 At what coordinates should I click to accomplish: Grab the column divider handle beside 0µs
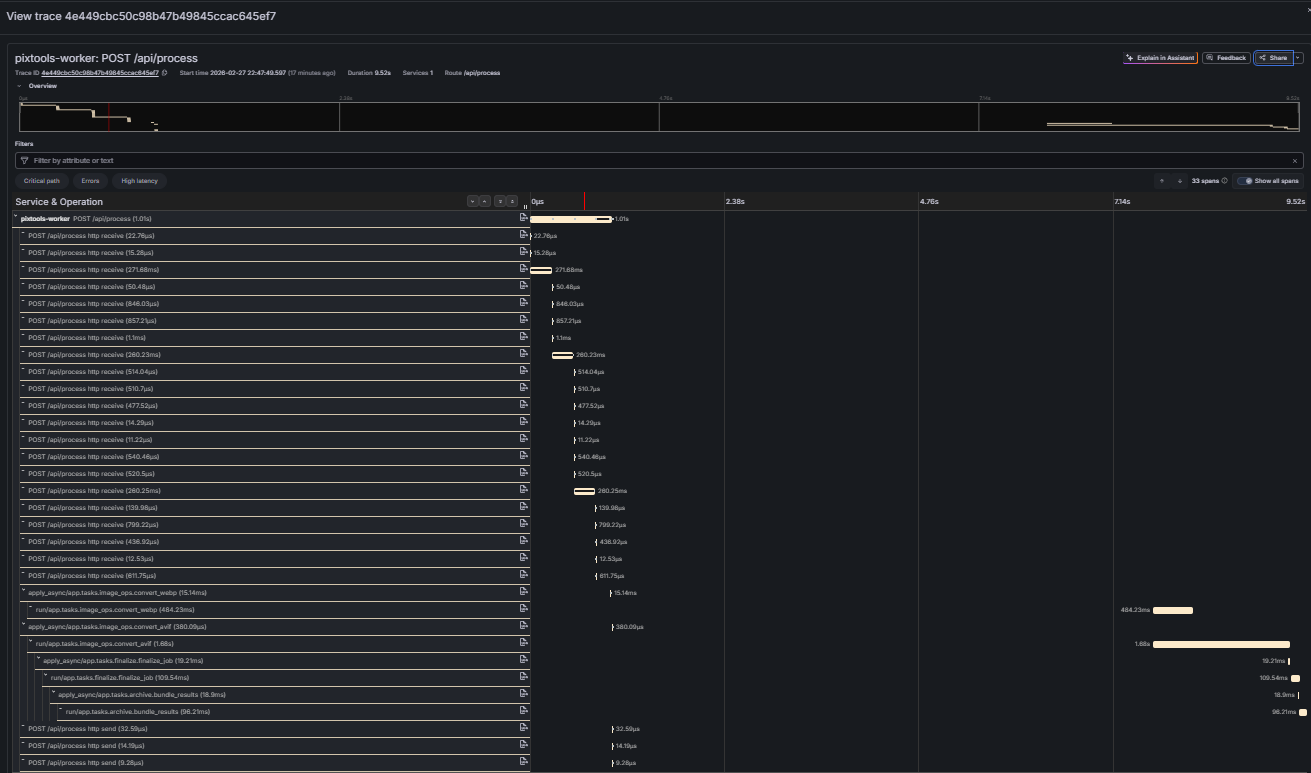tap(526, 207)
